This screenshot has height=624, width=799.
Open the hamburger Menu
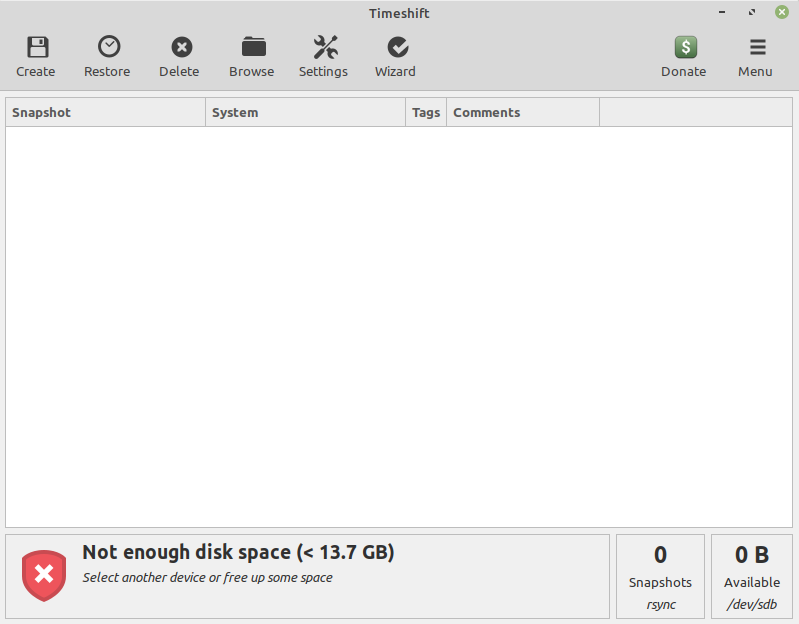click(x=757, y=47)
